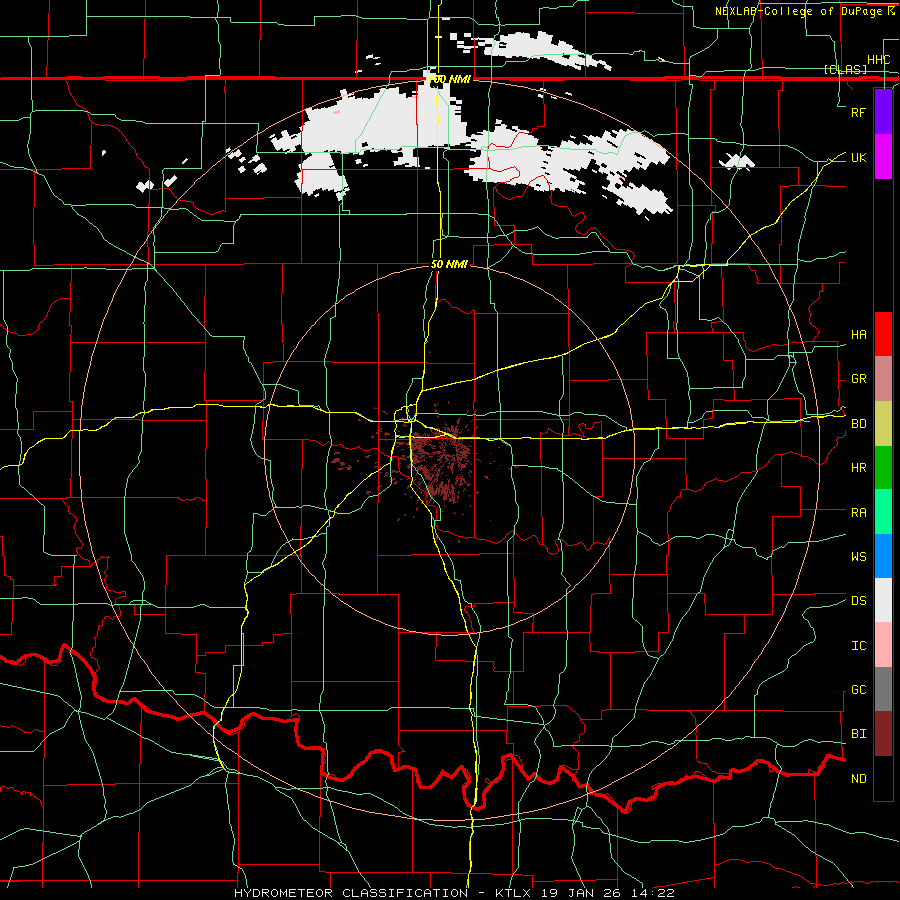This screenshot has width=900, height=900.
Task: Click the UK legend label
Action: [858, 157]
